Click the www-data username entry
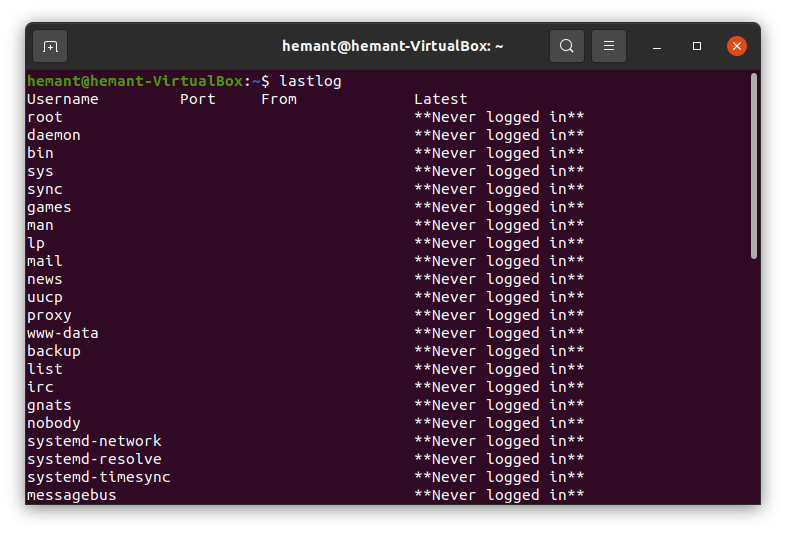This screenshot has height=533, width=786. (x=63, y=333)
